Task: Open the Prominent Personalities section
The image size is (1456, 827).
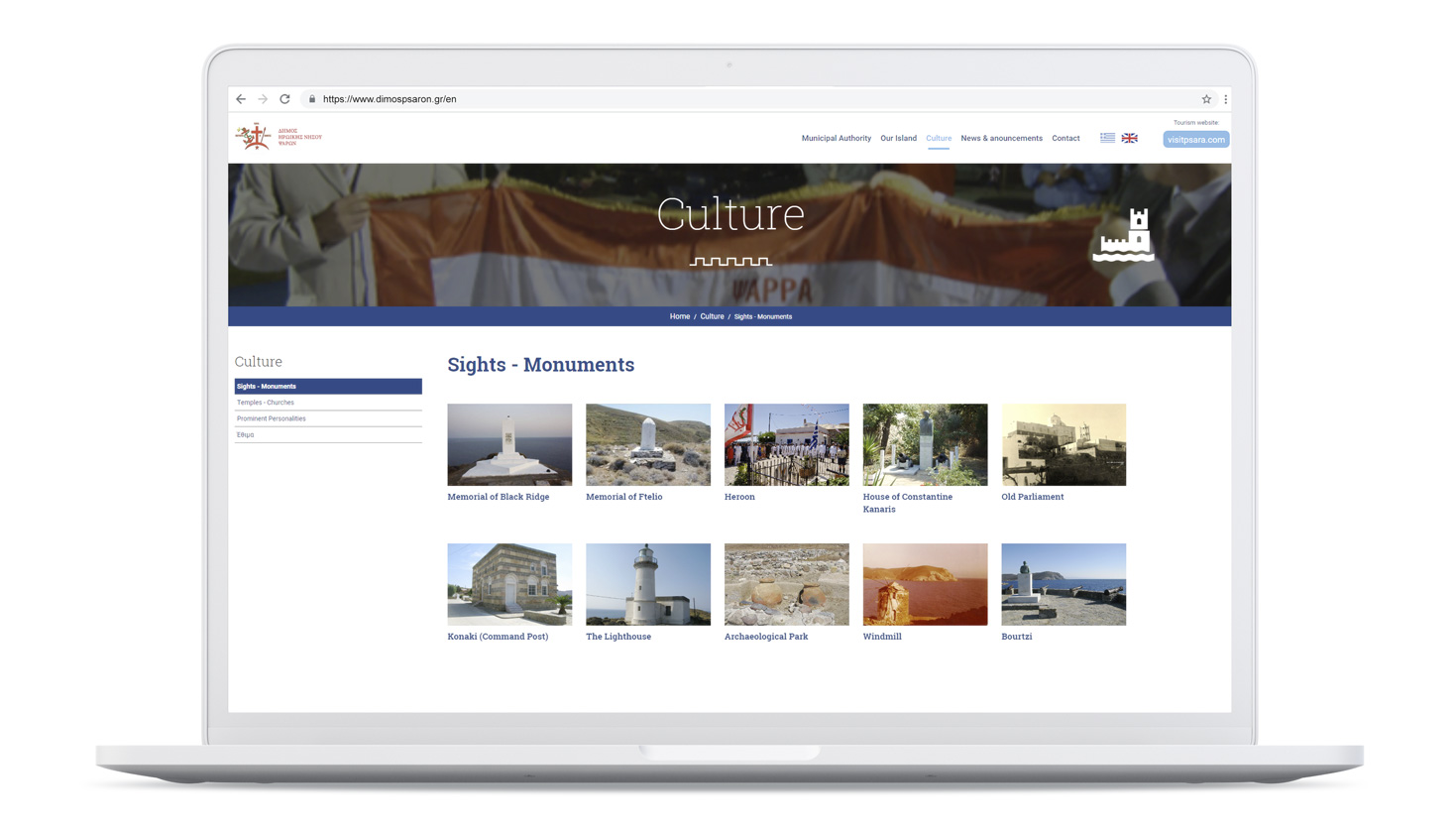Action: pyautogui.click(x=272, y=417)
